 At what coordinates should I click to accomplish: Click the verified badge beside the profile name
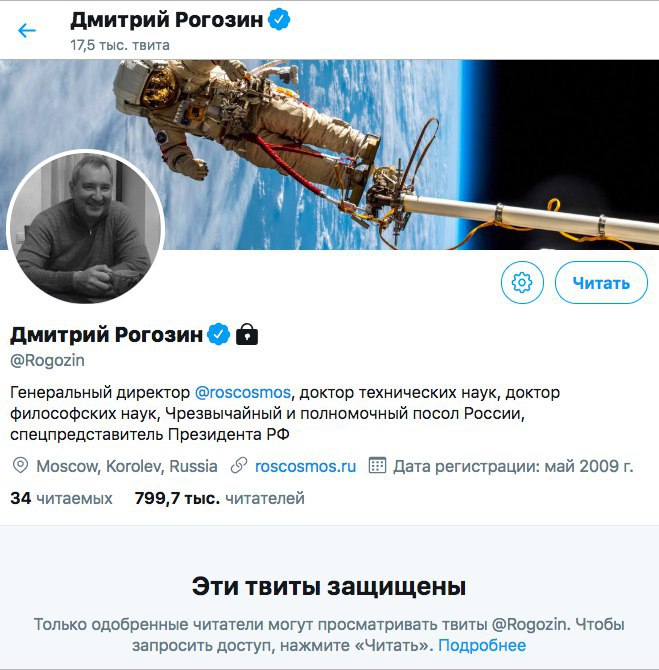point(218,334)
